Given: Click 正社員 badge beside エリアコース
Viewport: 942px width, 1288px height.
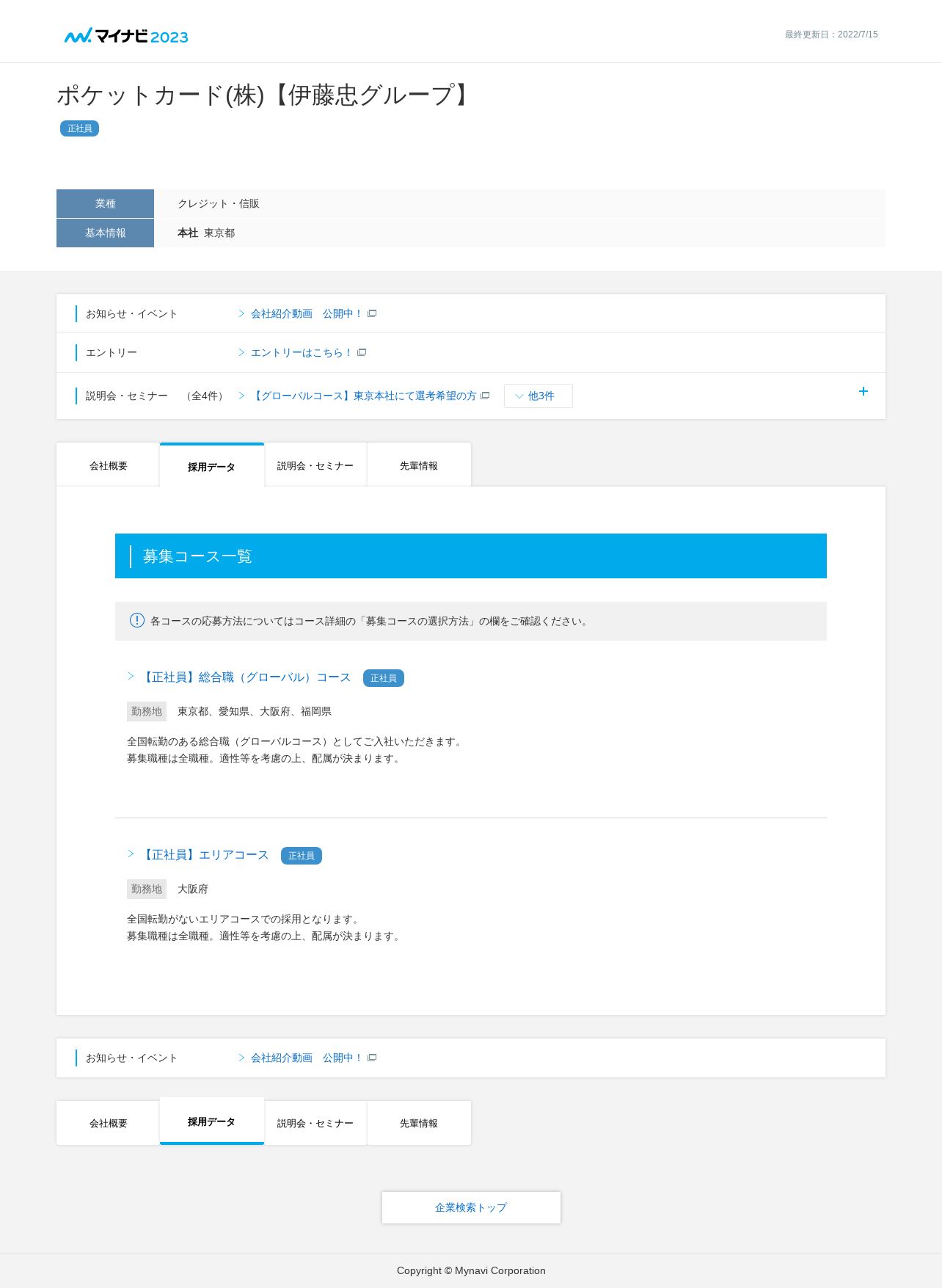Looking at the screenshot, I should pyautogui.click(x=302, y=856).
